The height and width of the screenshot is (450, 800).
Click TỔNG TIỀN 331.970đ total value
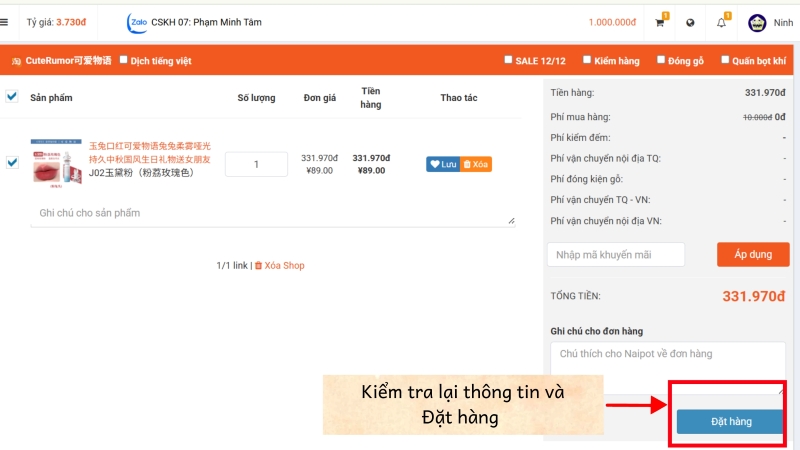point(754,296)
